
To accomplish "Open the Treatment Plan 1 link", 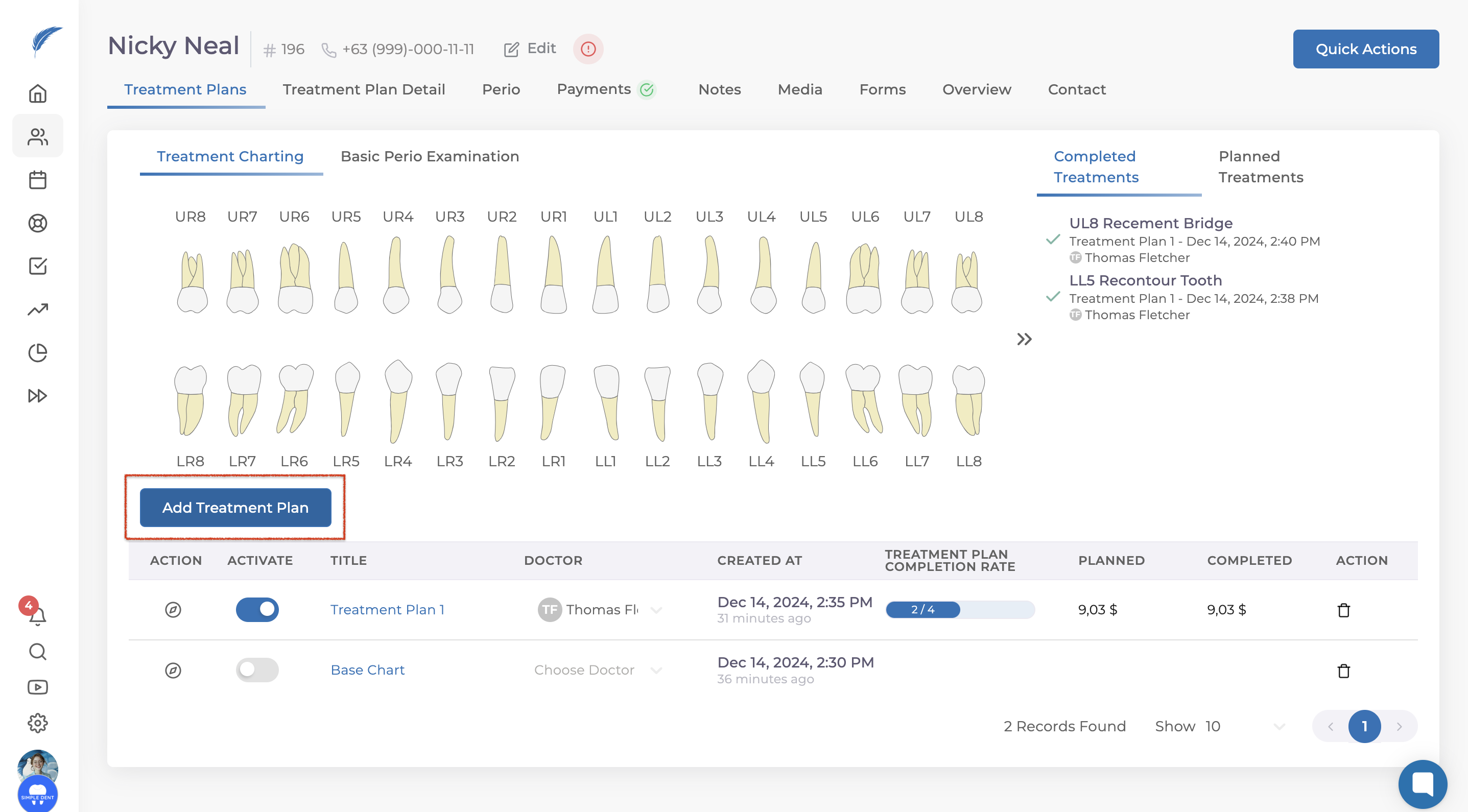I will click(x=387, y=610).
